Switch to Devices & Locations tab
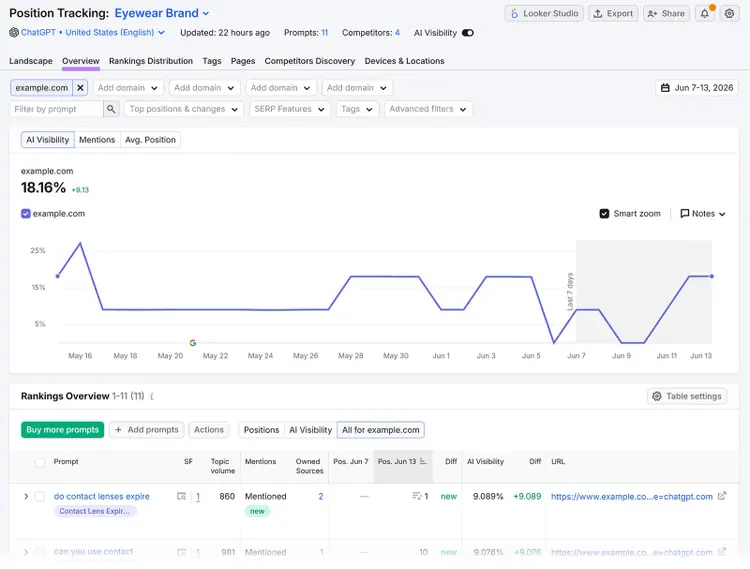Image resolution: width=750 pixels, height=569 pixels. point(404,61)
